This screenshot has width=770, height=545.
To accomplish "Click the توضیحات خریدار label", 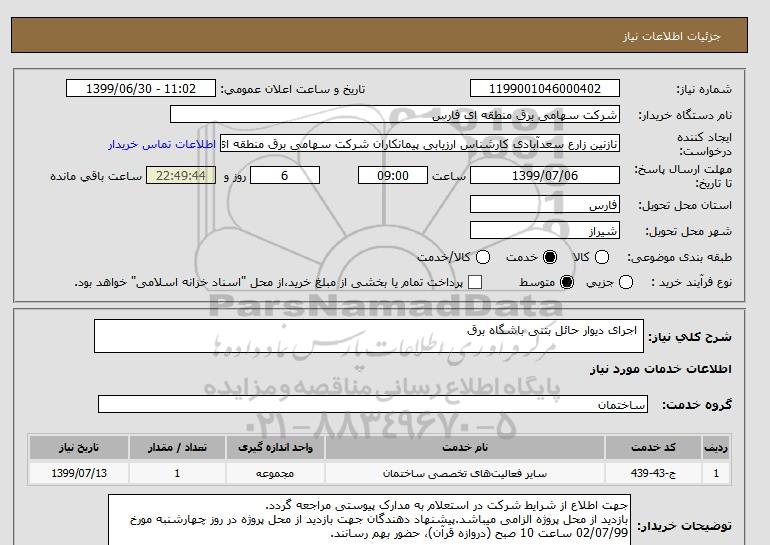I will coord(685,526).
